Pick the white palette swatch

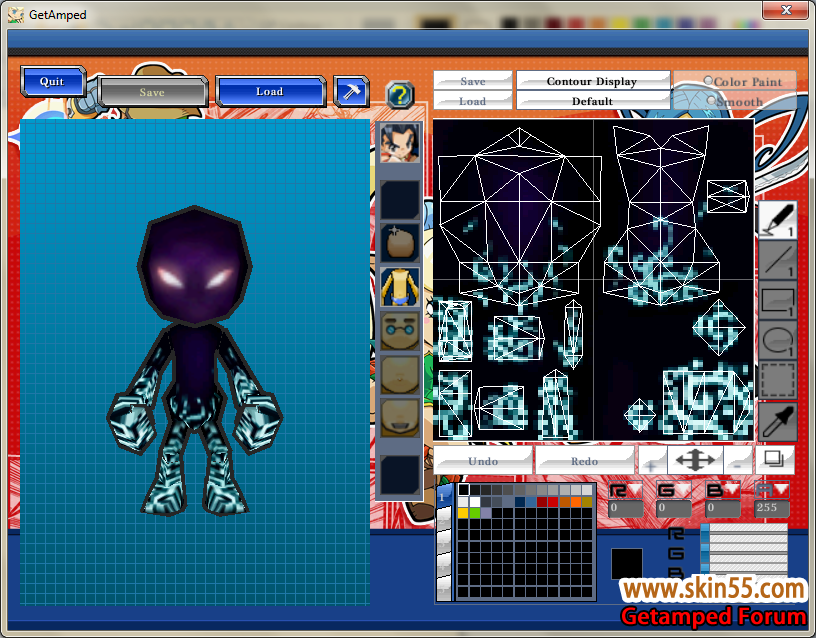475,502
